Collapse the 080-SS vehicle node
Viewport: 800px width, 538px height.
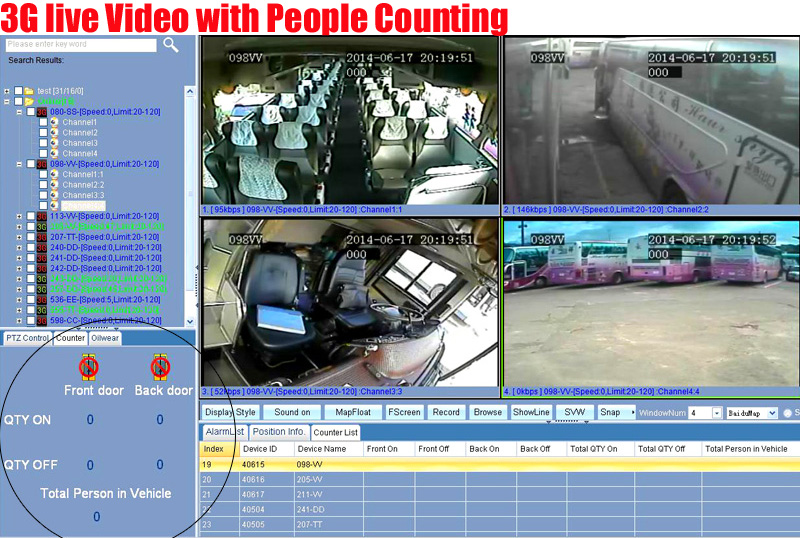[19, 112]
